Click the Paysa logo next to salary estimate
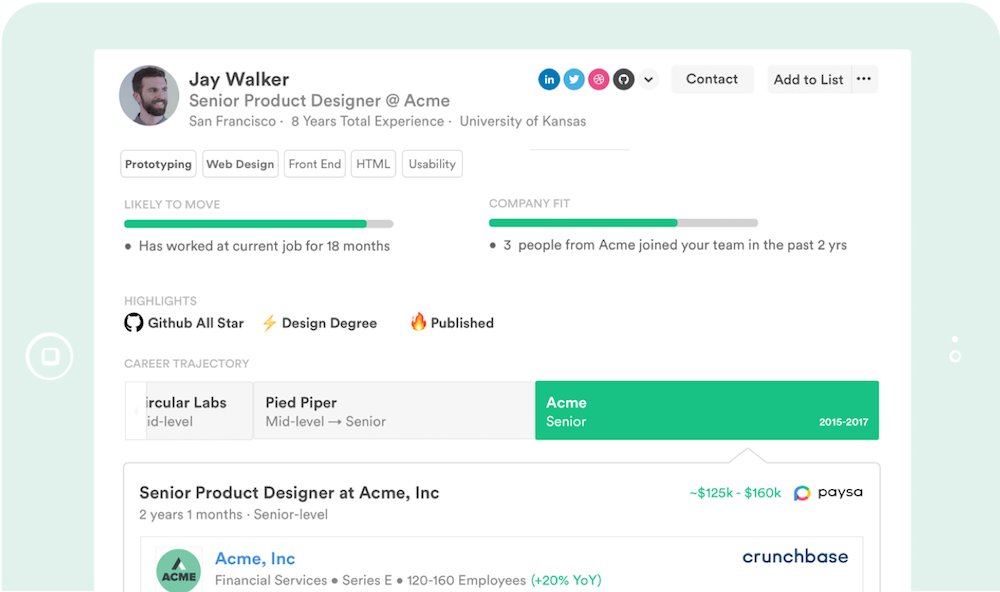This screenshot has width=1000, height=592. tap(801, 492)
